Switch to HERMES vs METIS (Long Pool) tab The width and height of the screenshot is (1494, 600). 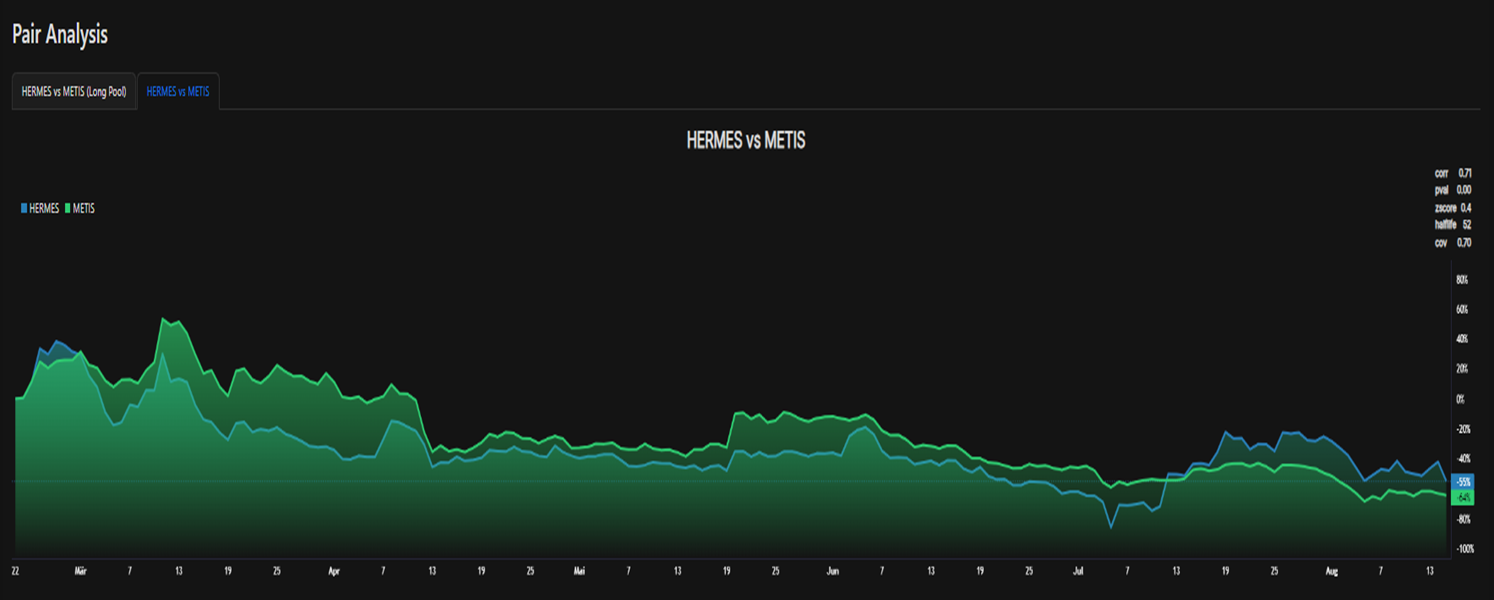(x=74, y=91)
